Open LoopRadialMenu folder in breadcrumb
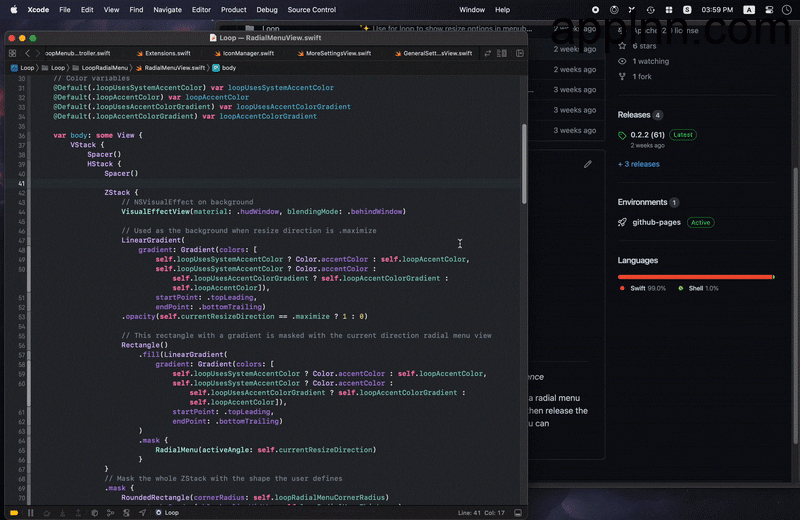 tap(100, 68)
